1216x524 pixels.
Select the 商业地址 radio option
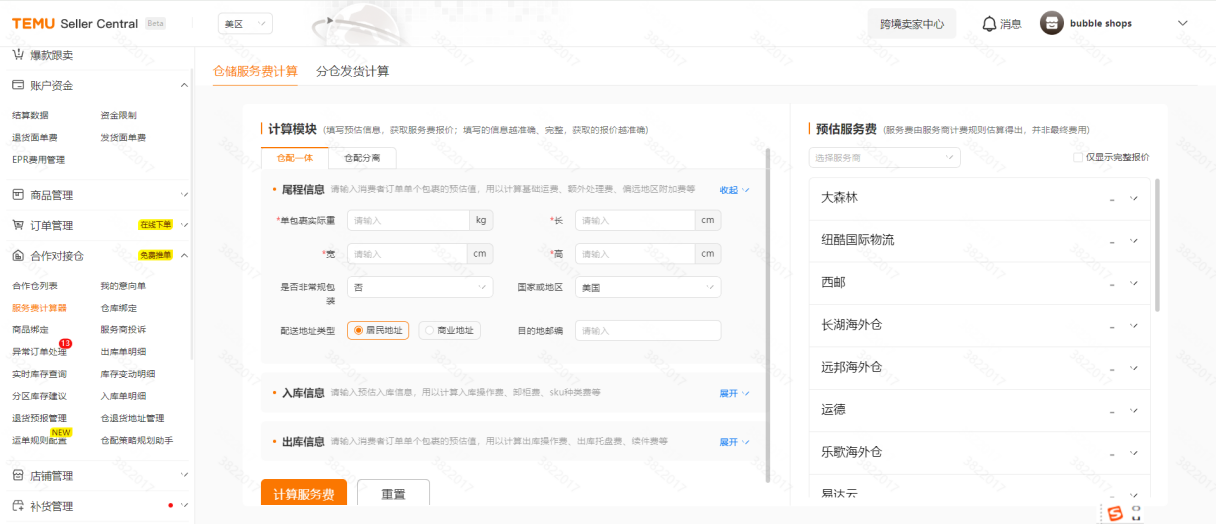pos(430,330)
